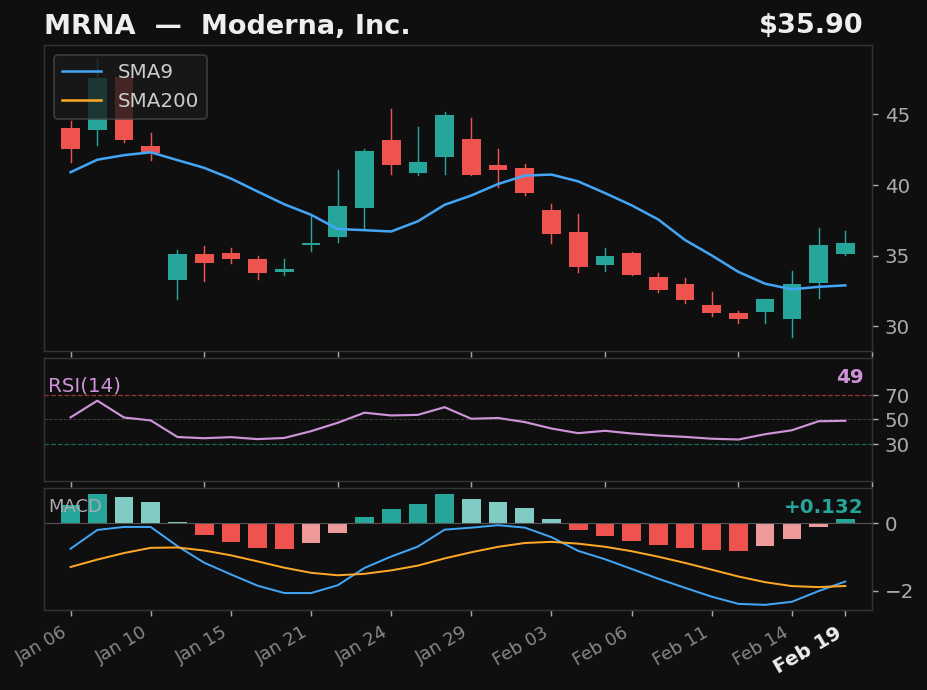Click the RSI 50 level label
Viewport: 927px width, 690px height.
[x=897, y=420]
